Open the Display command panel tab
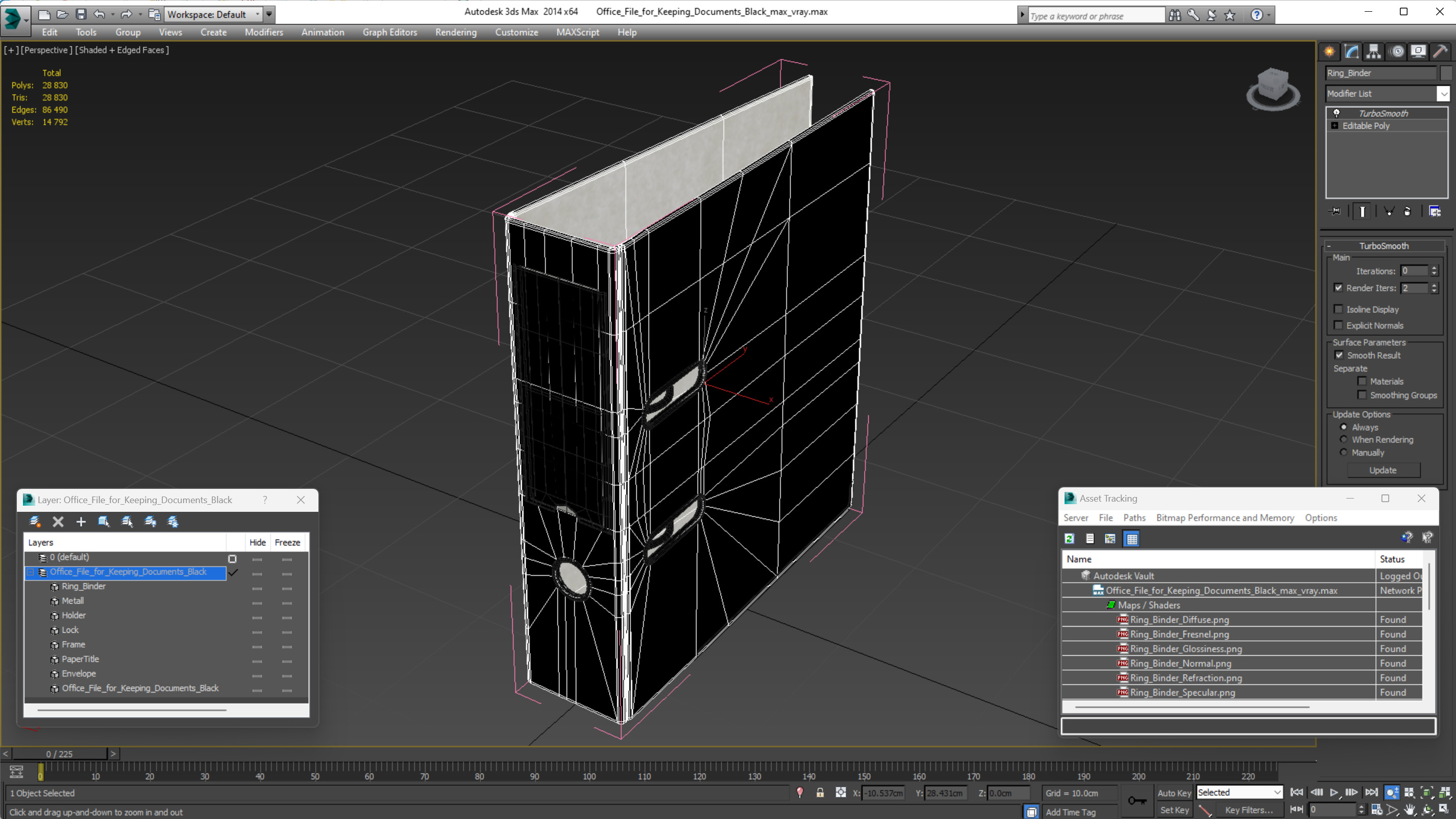1456x819 pixels. (1418, 52)
